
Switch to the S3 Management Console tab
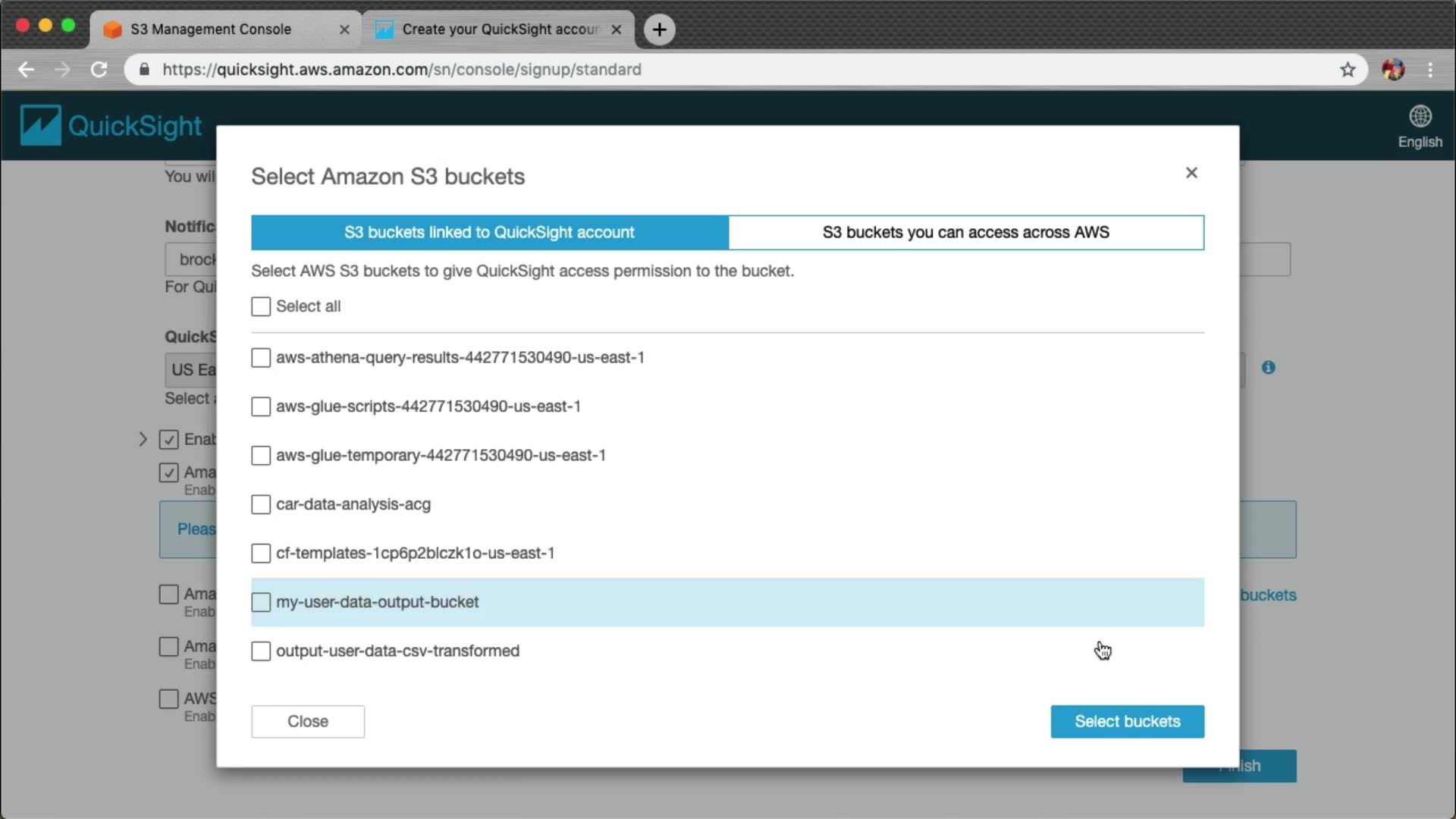[x=211, y=30]
